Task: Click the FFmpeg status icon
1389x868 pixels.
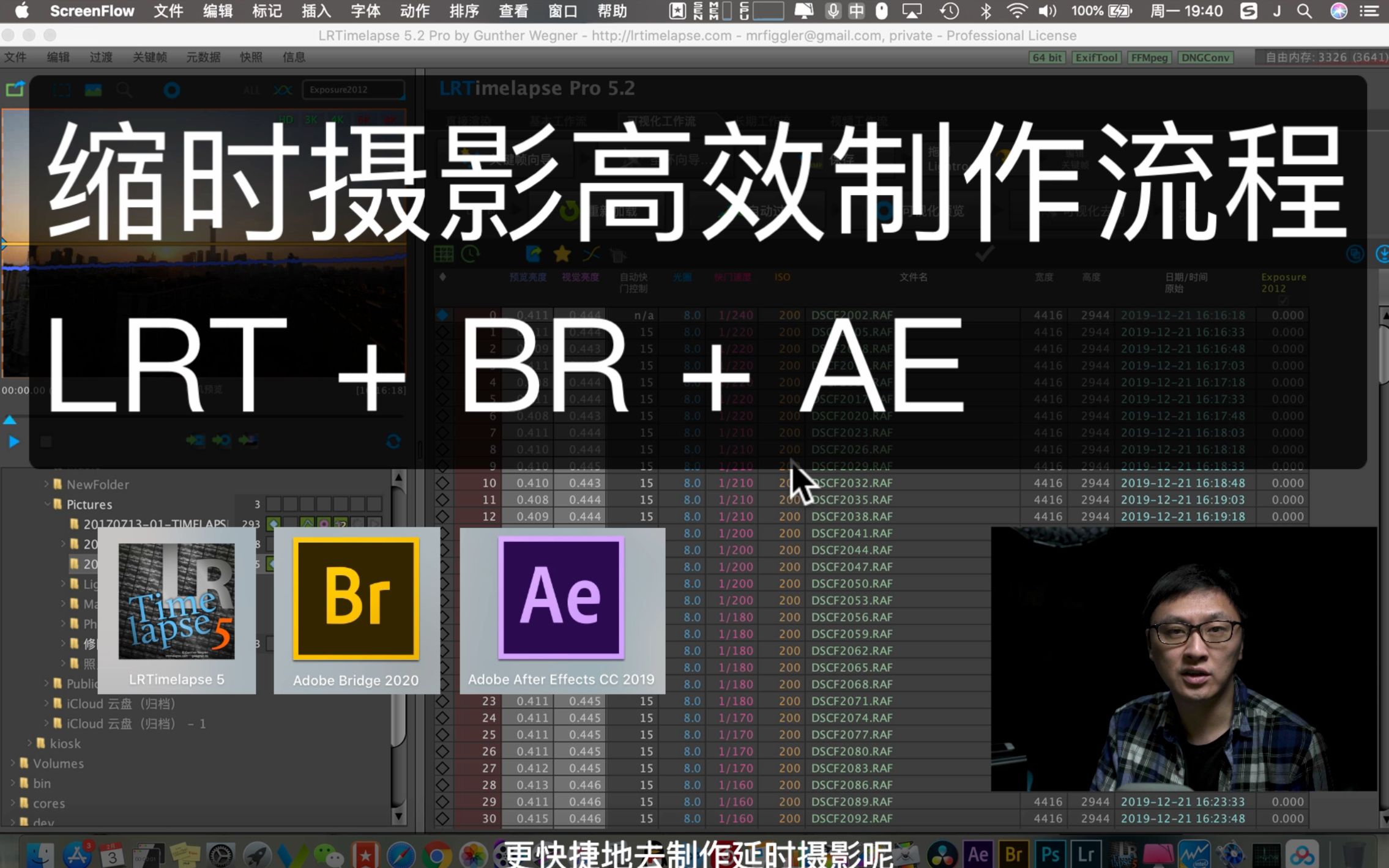Action: click(1148, 57)
